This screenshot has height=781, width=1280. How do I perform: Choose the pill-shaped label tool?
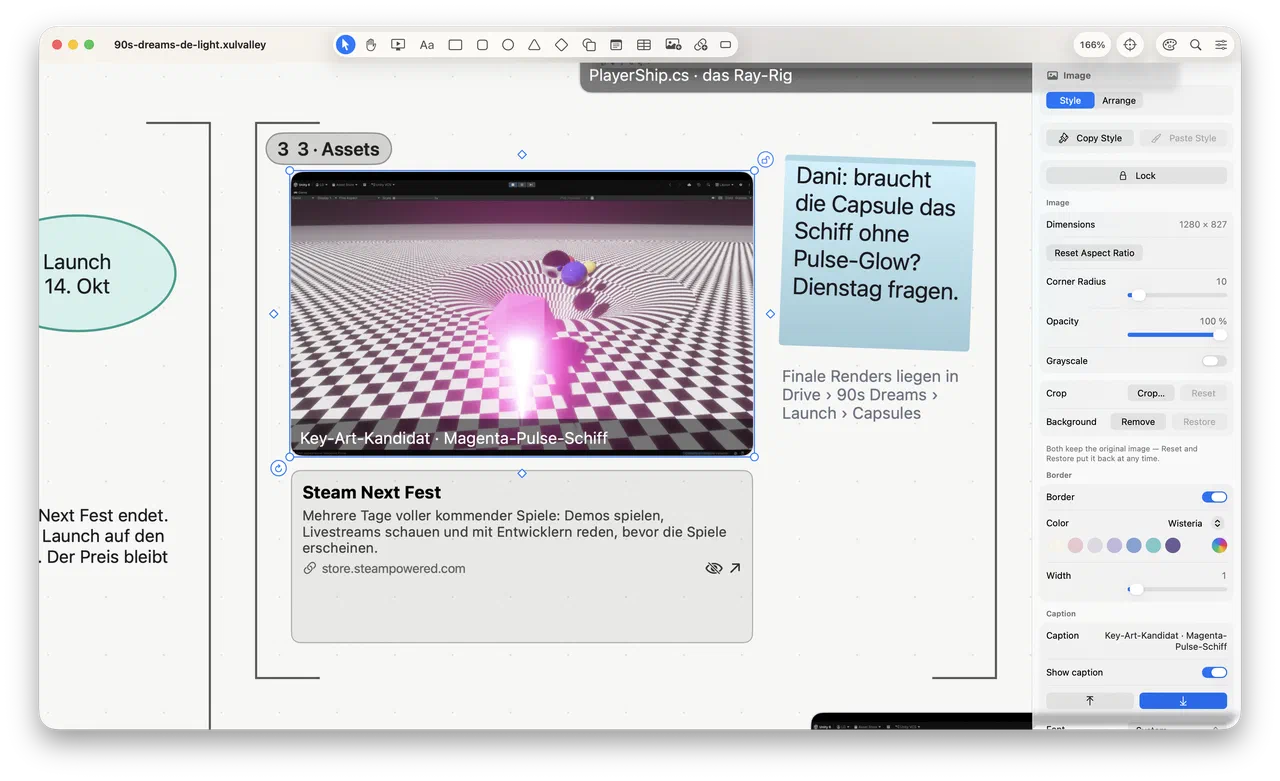[x=727, y=45]
